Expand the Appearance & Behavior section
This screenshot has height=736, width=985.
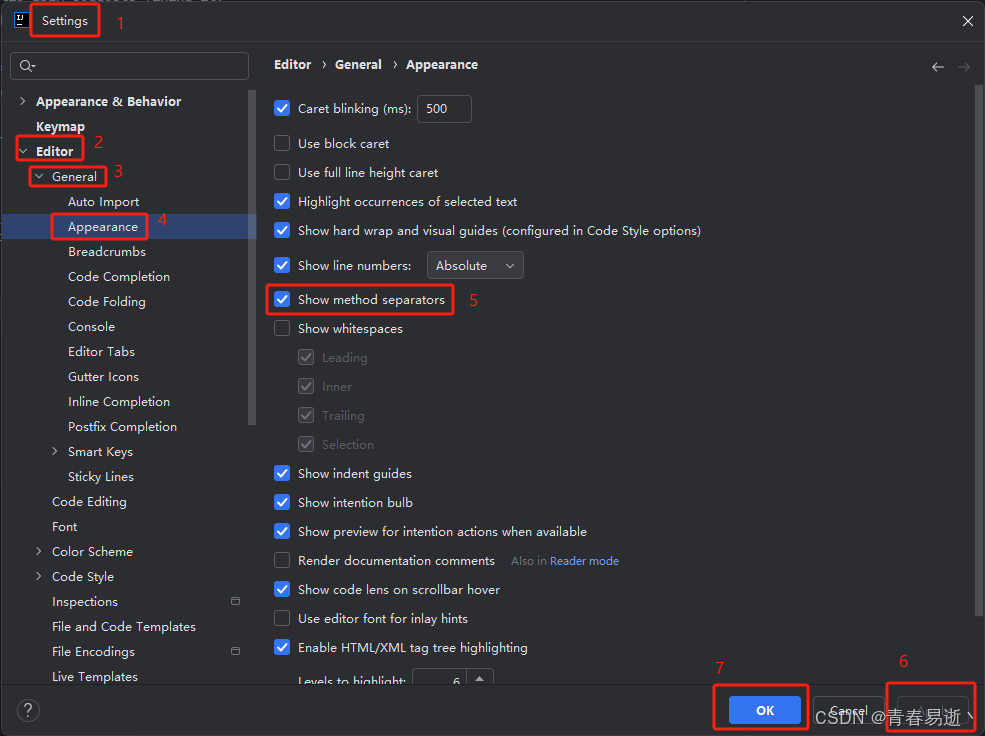point(22,101)
